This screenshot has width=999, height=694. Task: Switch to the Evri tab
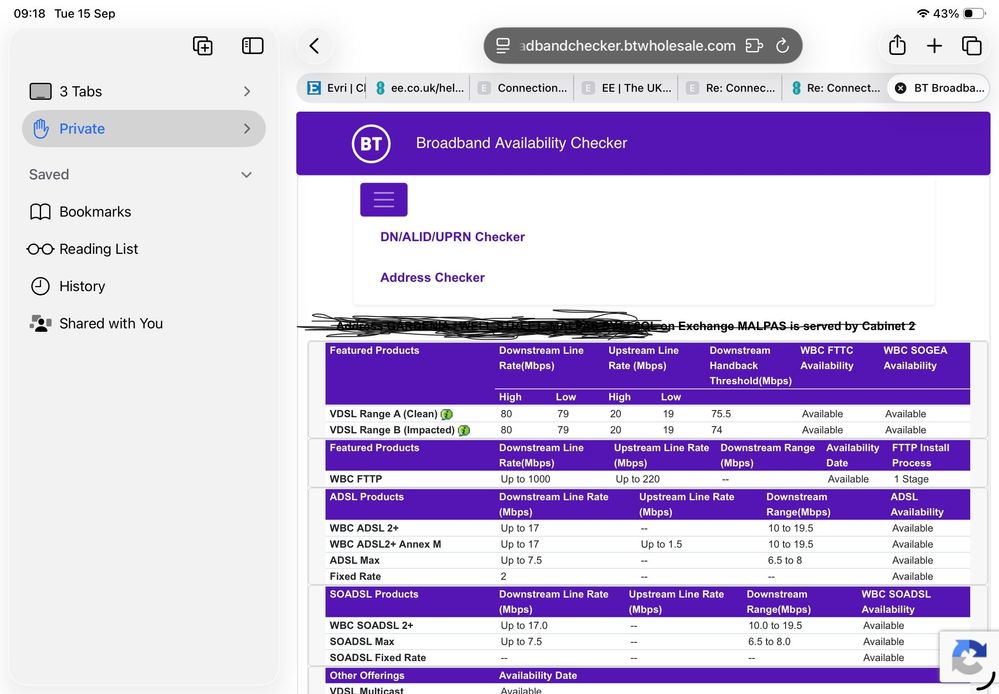[335, 88]
